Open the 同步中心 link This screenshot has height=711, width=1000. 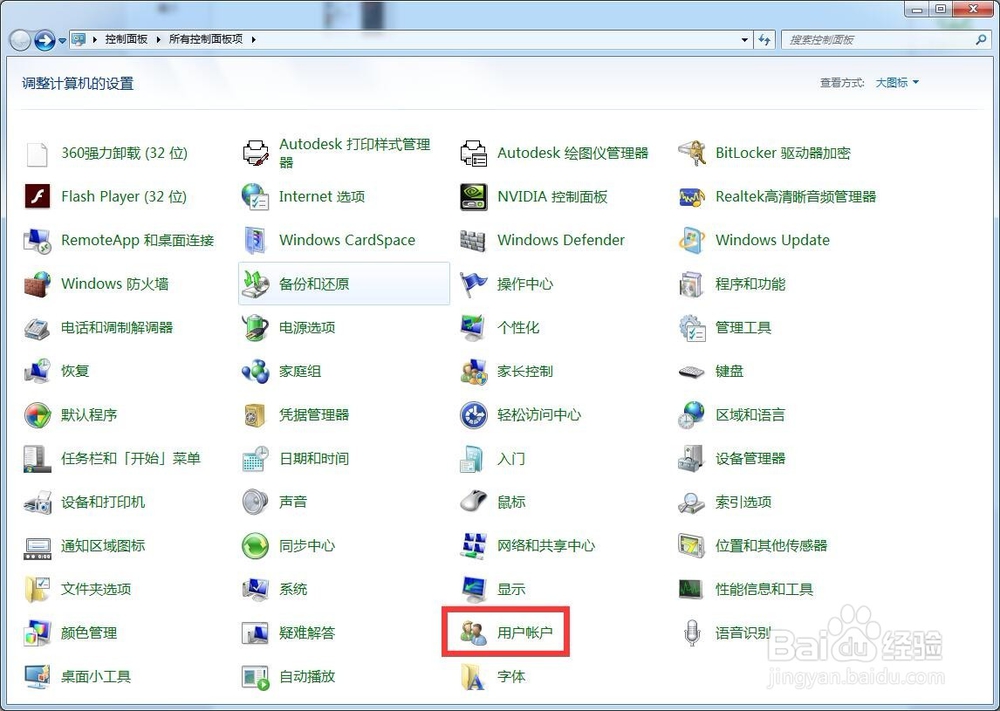pyautogui.click(x=307, y=546)
